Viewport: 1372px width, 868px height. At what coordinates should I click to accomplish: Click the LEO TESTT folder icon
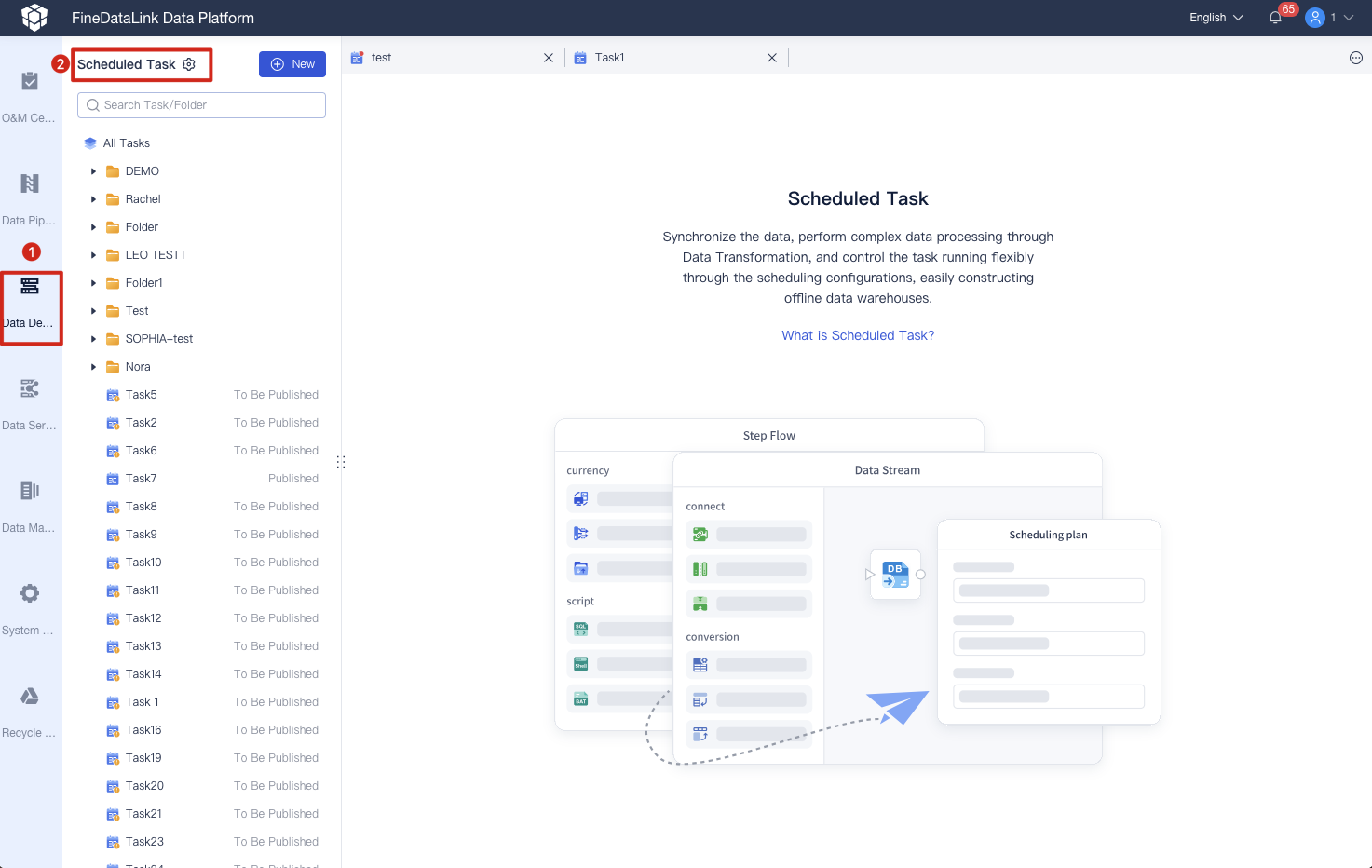pos(113,255)
